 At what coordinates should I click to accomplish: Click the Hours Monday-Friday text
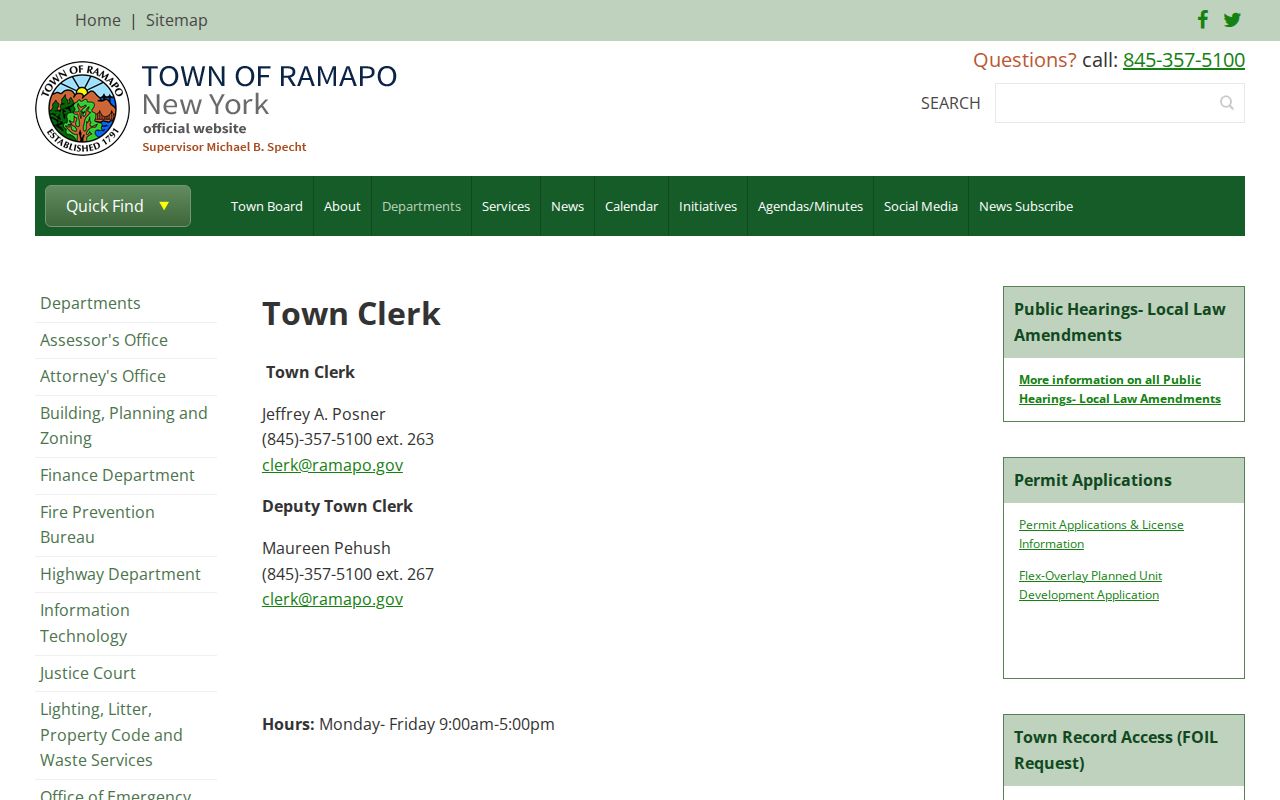(x=408, y=724)
